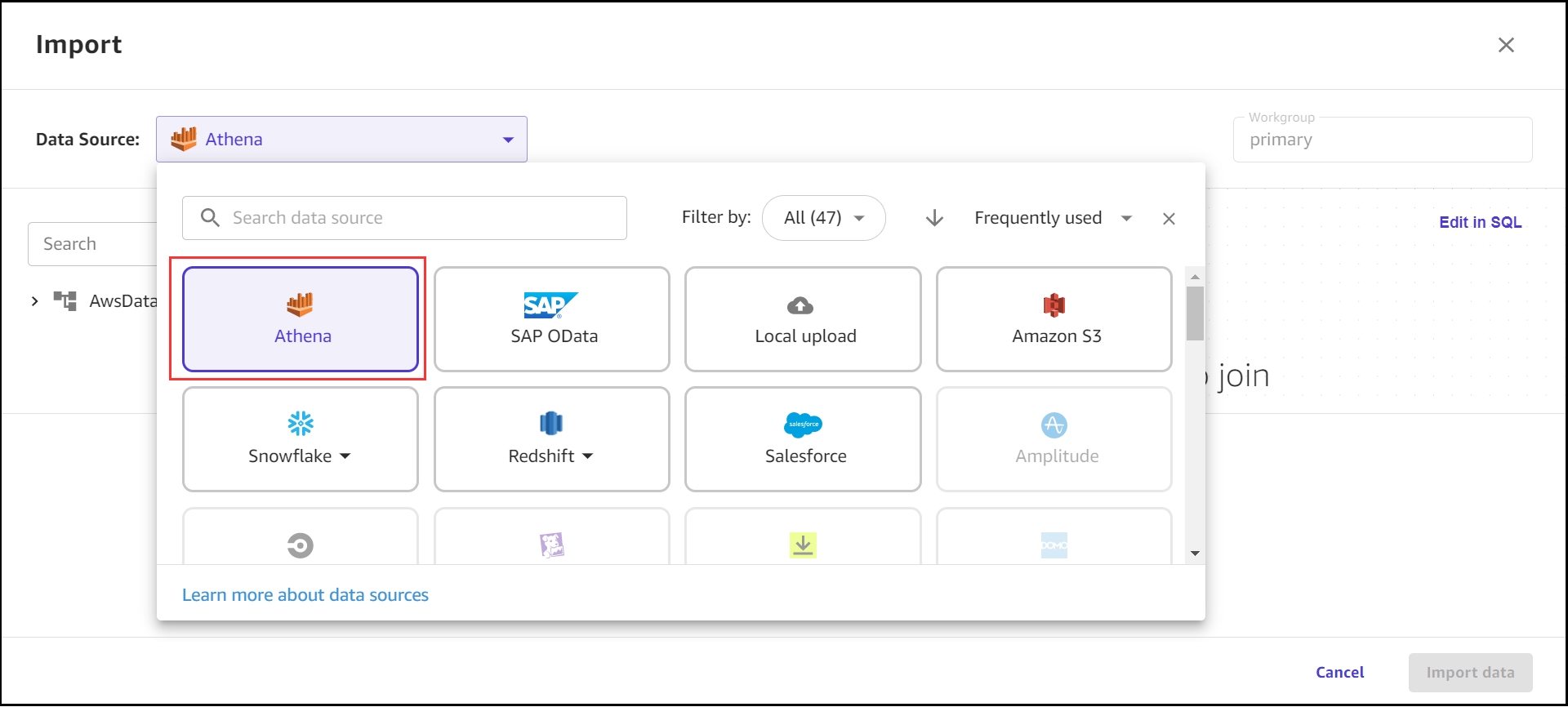Open Learn more about data sources link

pyautogui.click(x=305, y=595)
